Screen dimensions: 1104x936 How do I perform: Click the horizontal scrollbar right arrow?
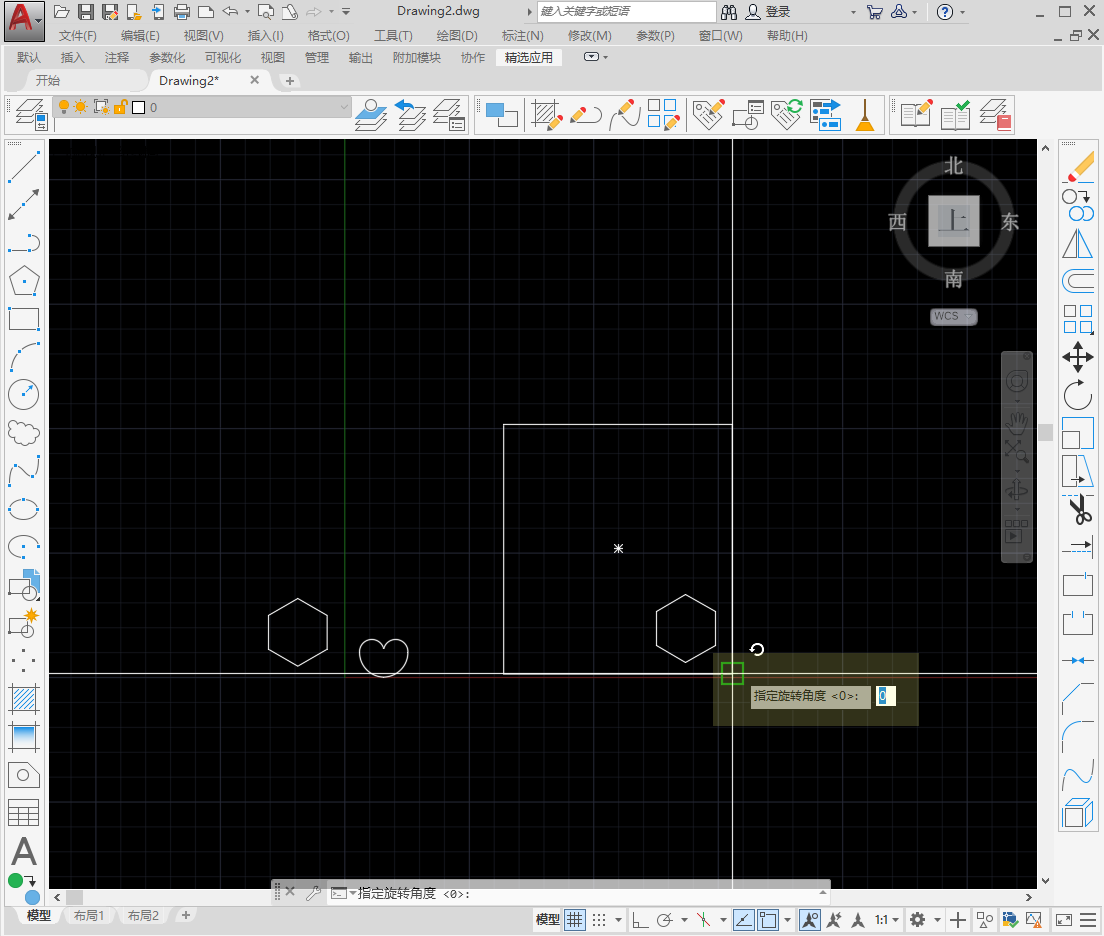[1029, 897]
